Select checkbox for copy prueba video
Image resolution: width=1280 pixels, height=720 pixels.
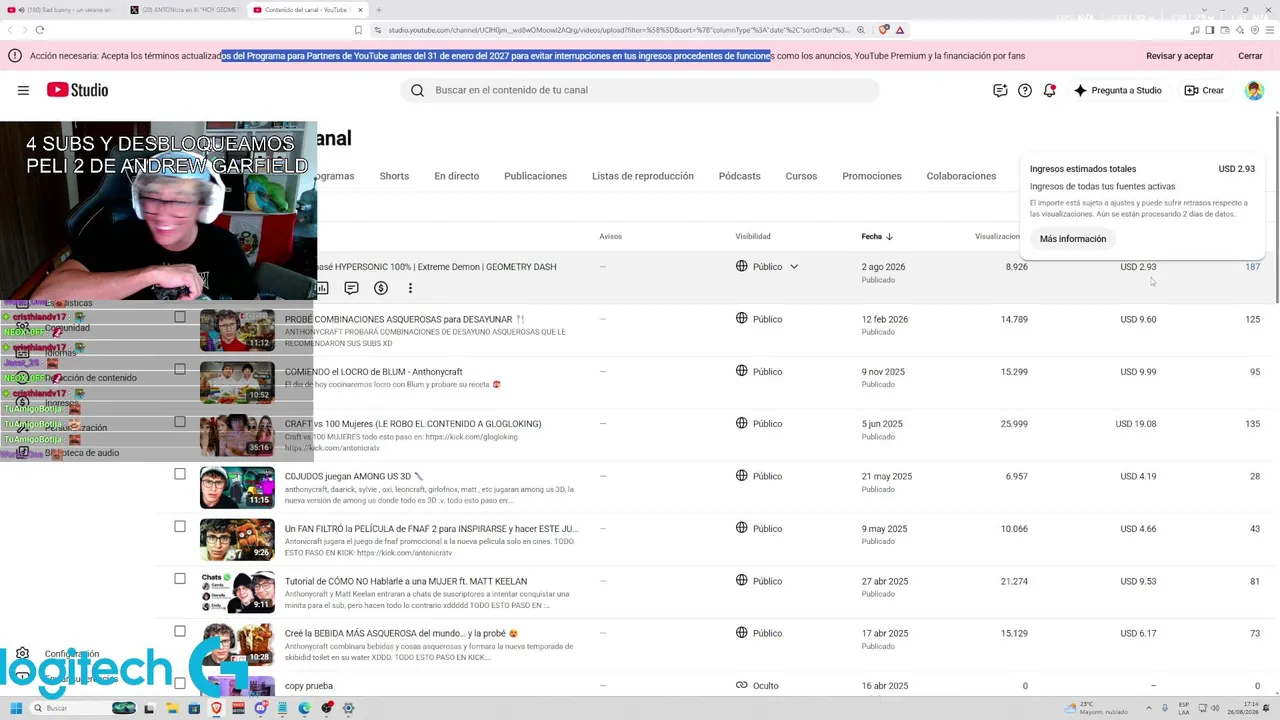180,683
